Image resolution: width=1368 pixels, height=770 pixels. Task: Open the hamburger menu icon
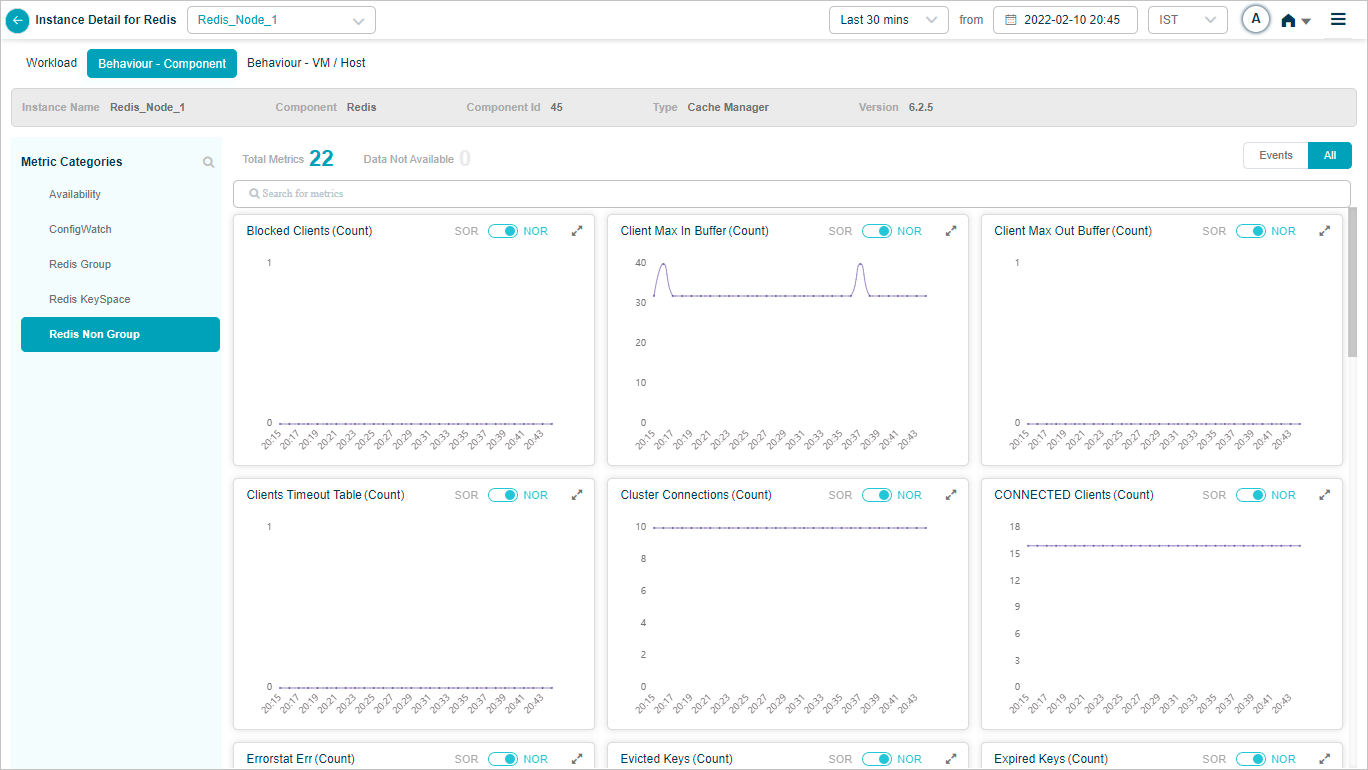tap(1338, 20)
